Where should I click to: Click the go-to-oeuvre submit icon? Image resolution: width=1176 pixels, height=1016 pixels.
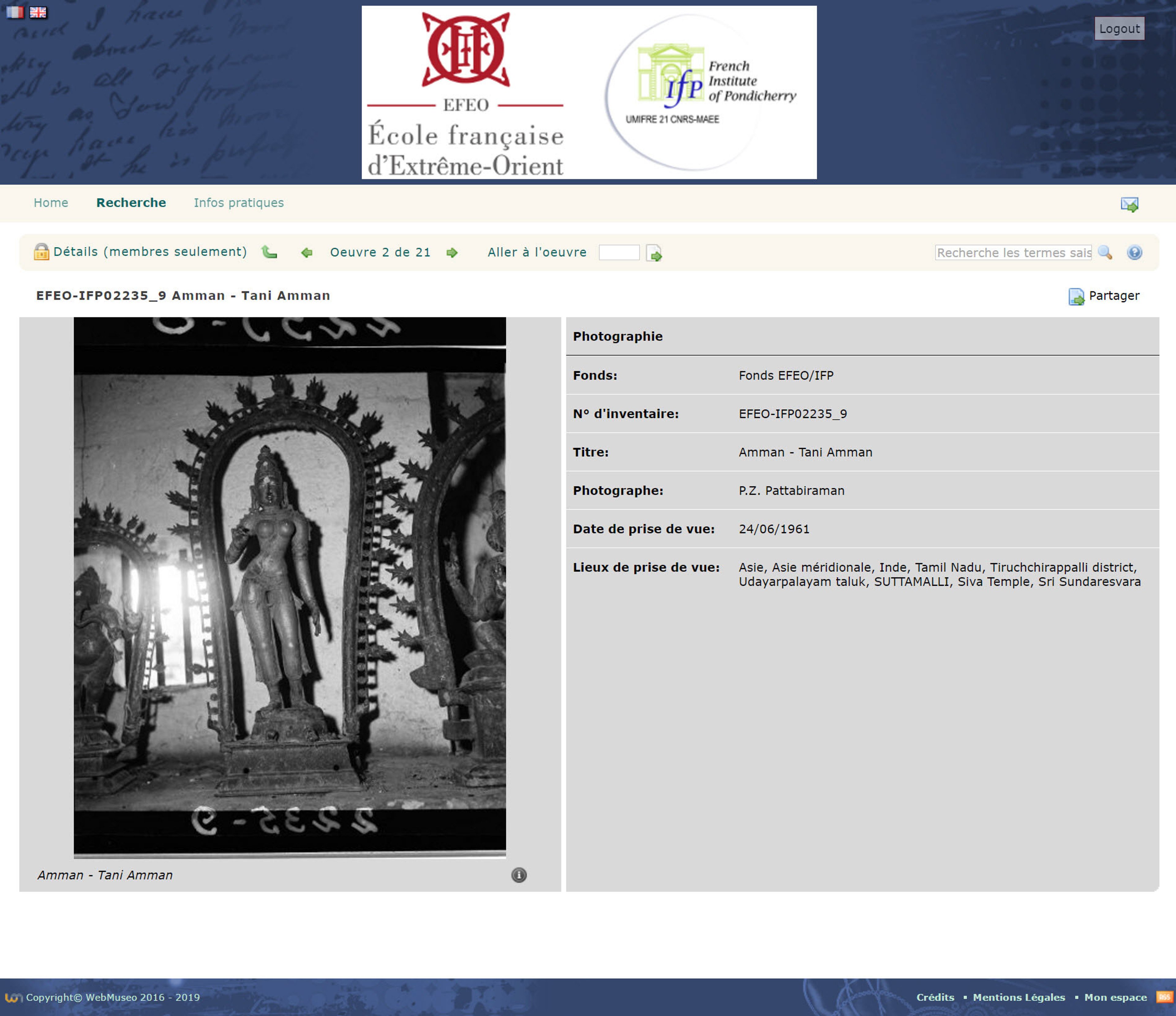tap(654, 253)
